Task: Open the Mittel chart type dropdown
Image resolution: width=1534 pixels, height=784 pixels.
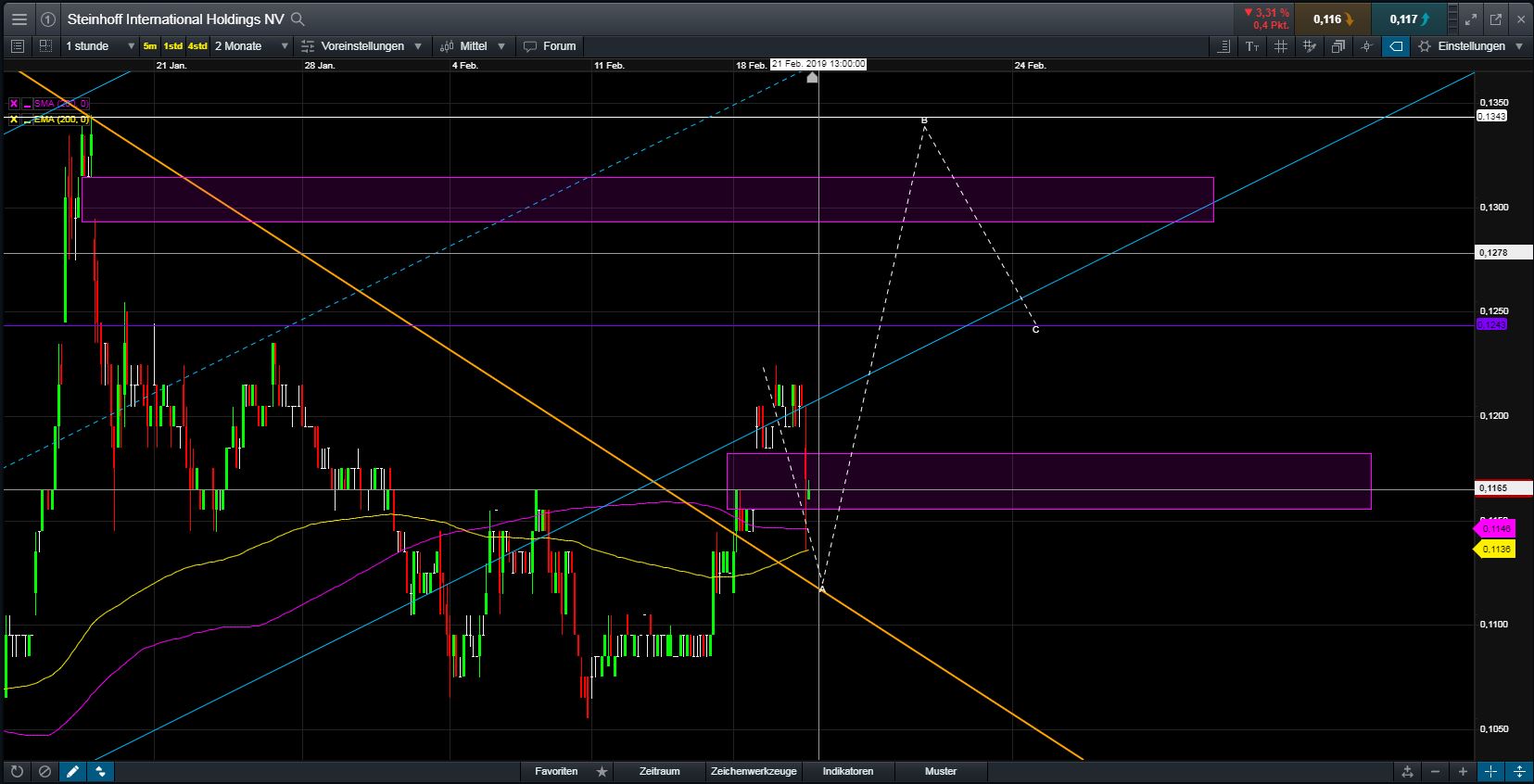Action: 473,46
